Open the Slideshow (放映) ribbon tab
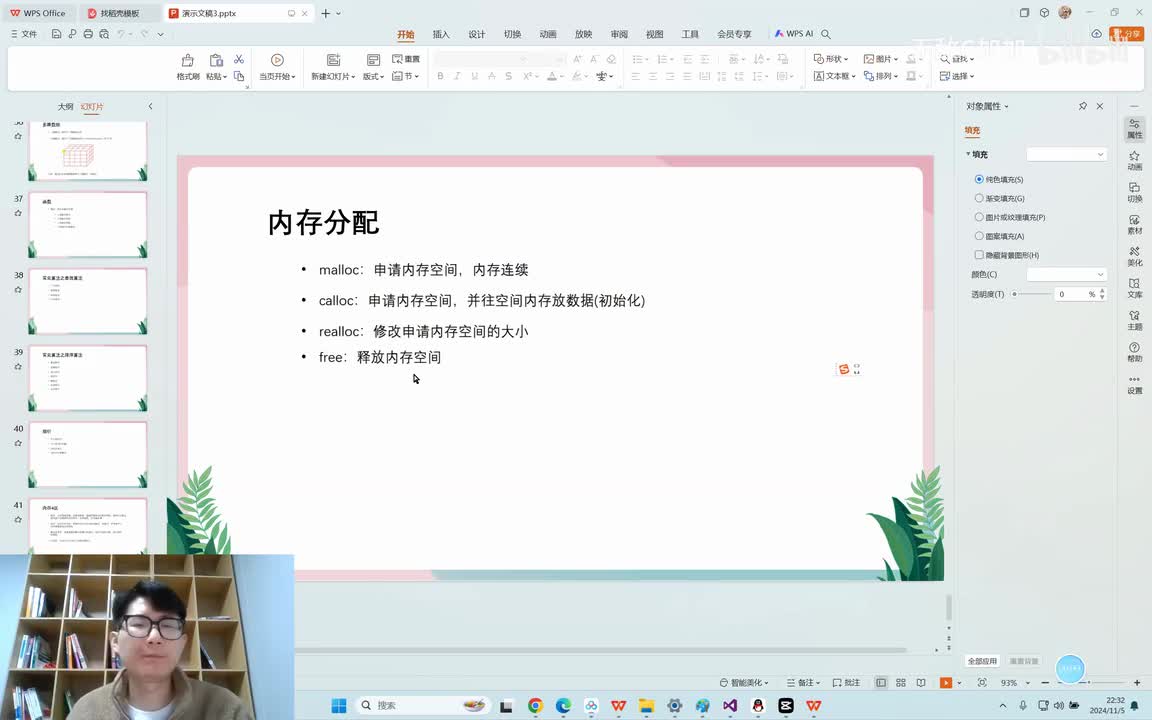The width and height of the screenshot is (1152, 720). click(583, 34)
